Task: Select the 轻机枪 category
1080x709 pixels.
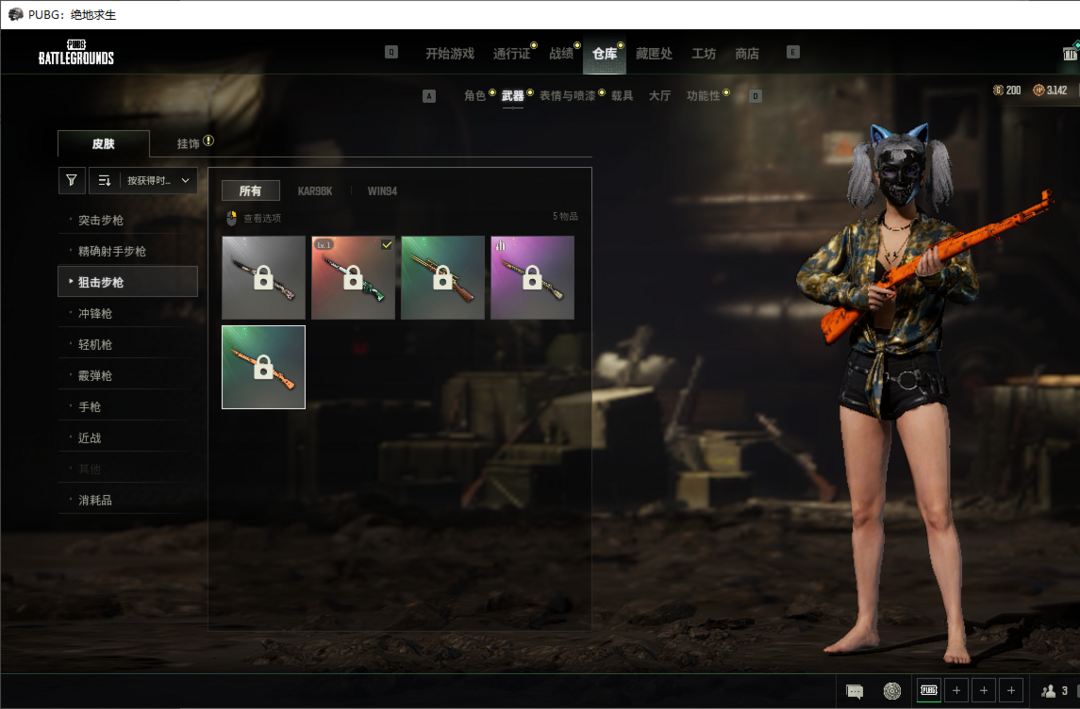Action: (x=128, y=345)
